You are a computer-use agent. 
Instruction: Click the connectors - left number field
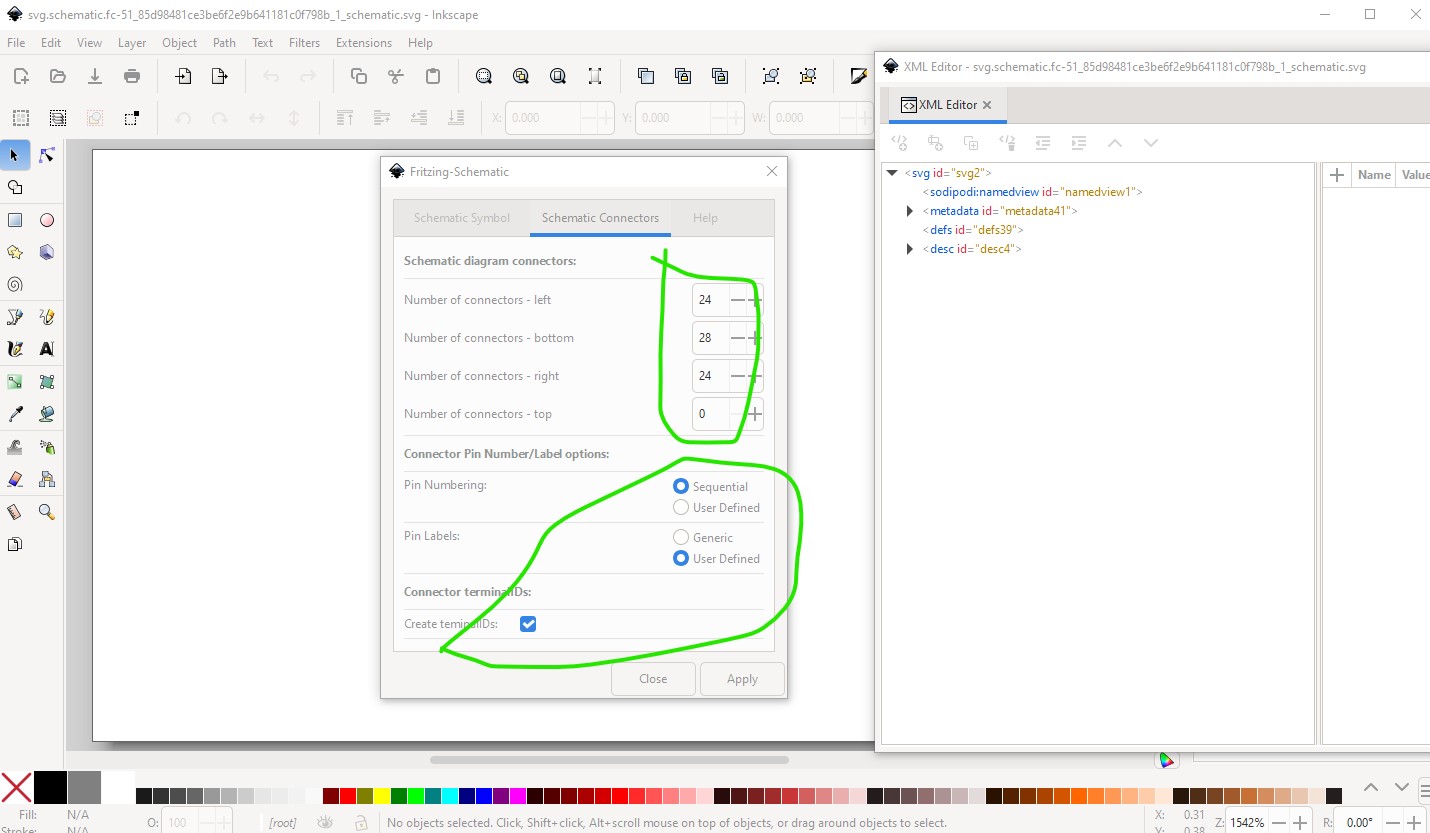click(710, 300)
